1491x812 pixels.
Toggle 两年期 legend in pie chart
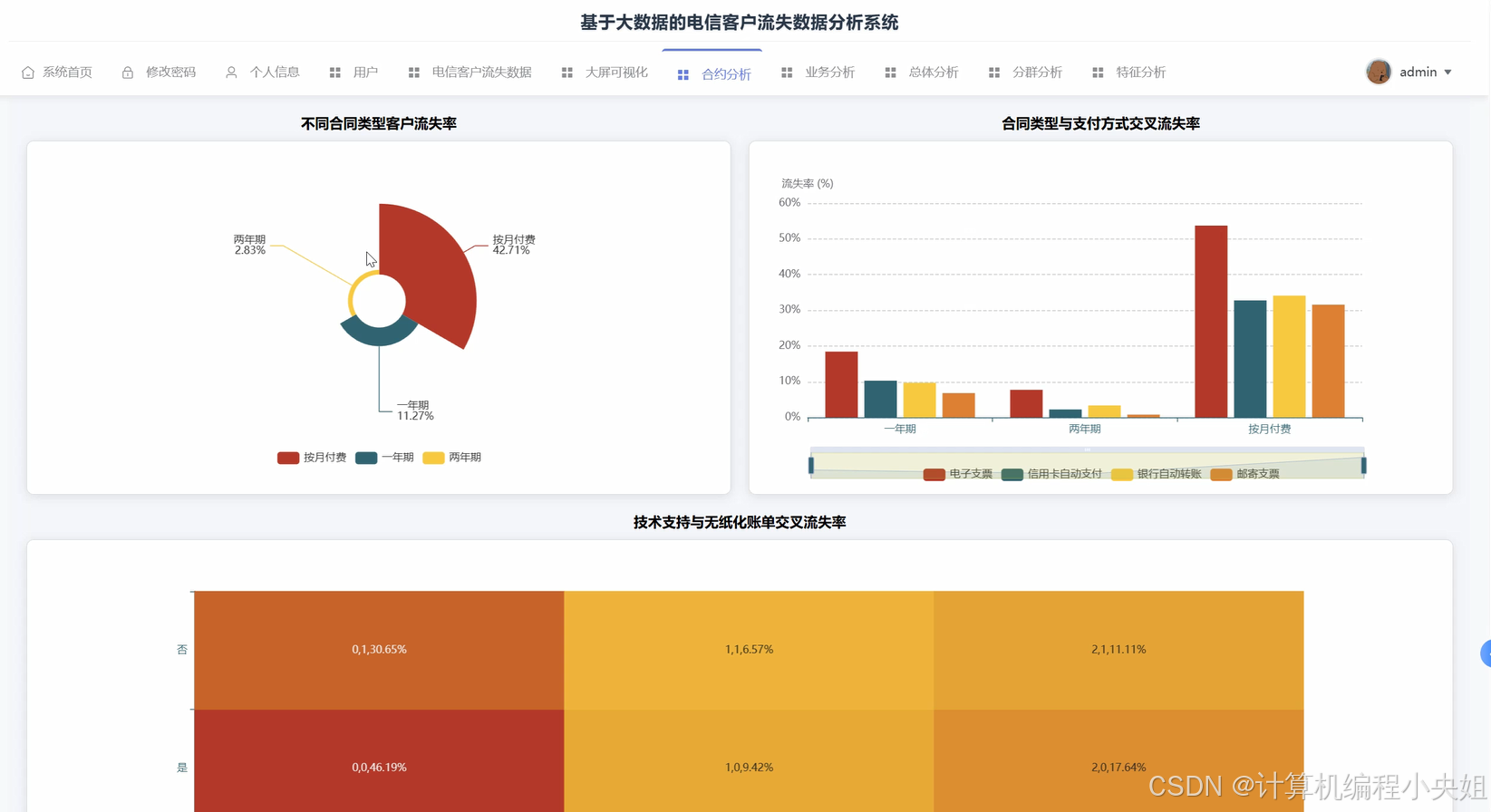452,458
